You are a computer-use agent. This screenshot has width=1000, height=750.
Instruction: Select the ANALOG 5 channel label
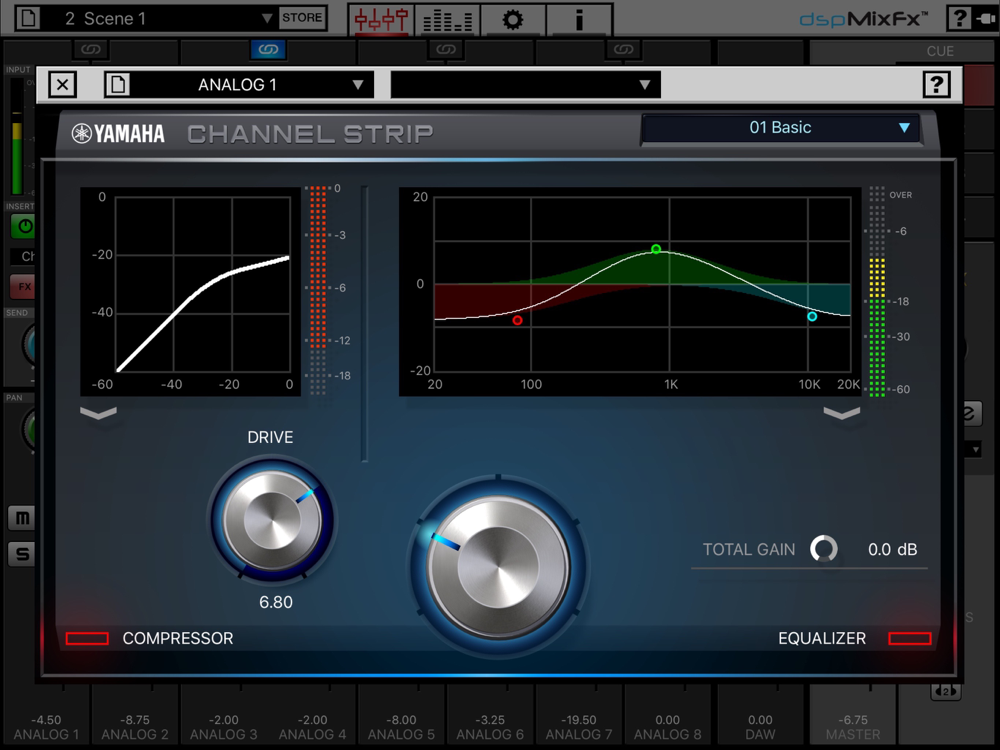[x=401, y=734]
